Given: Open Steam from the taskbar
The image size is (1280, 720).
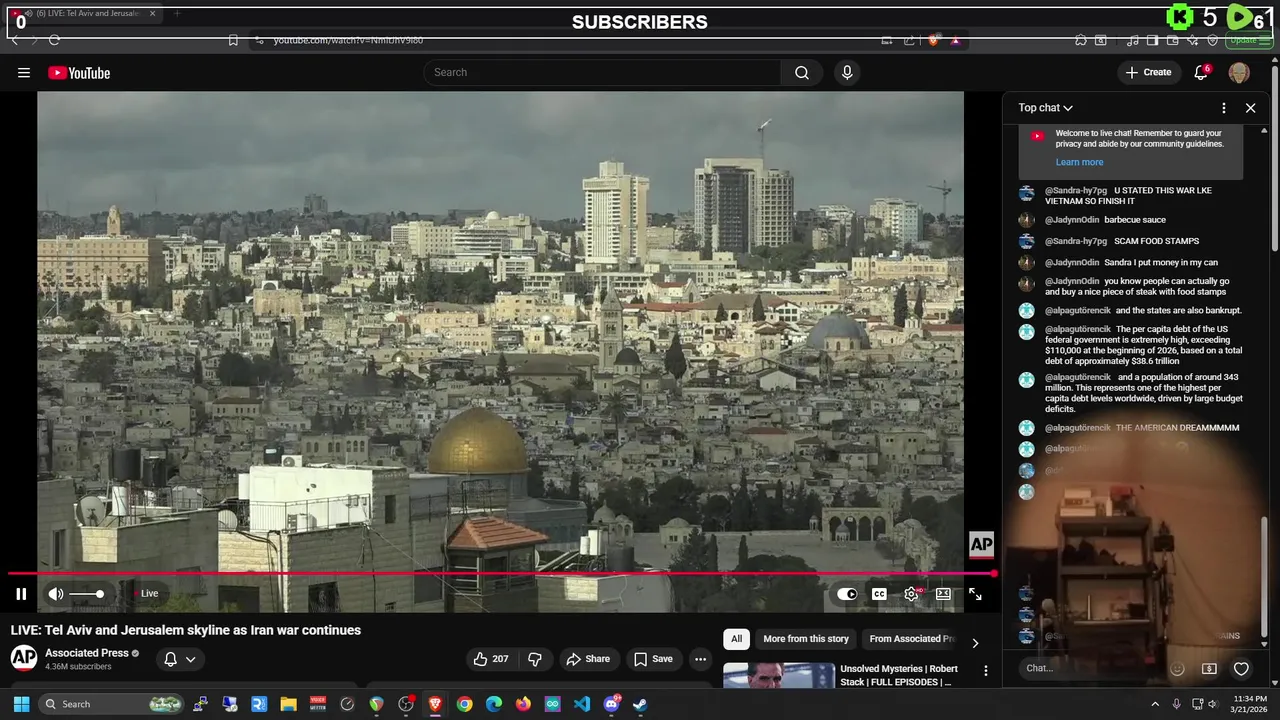Looking at the screenshot, I should [640, 704].
